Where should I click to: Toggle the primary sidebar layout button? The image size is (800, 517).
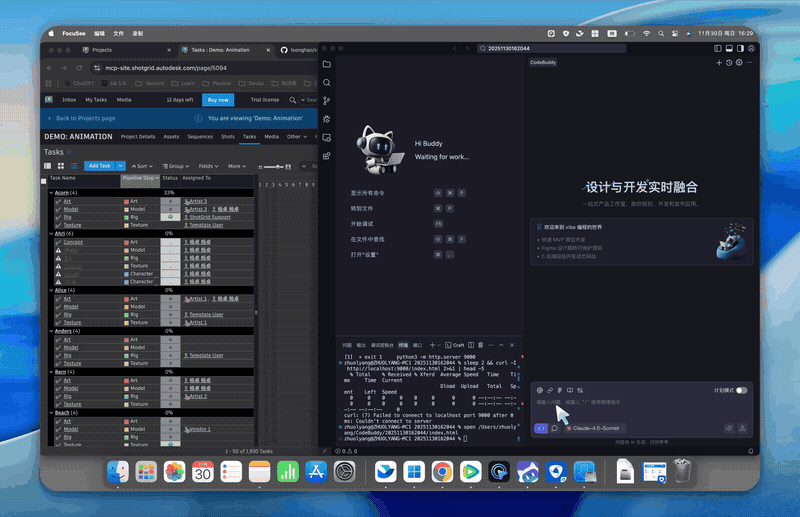[x=718, y=48]
